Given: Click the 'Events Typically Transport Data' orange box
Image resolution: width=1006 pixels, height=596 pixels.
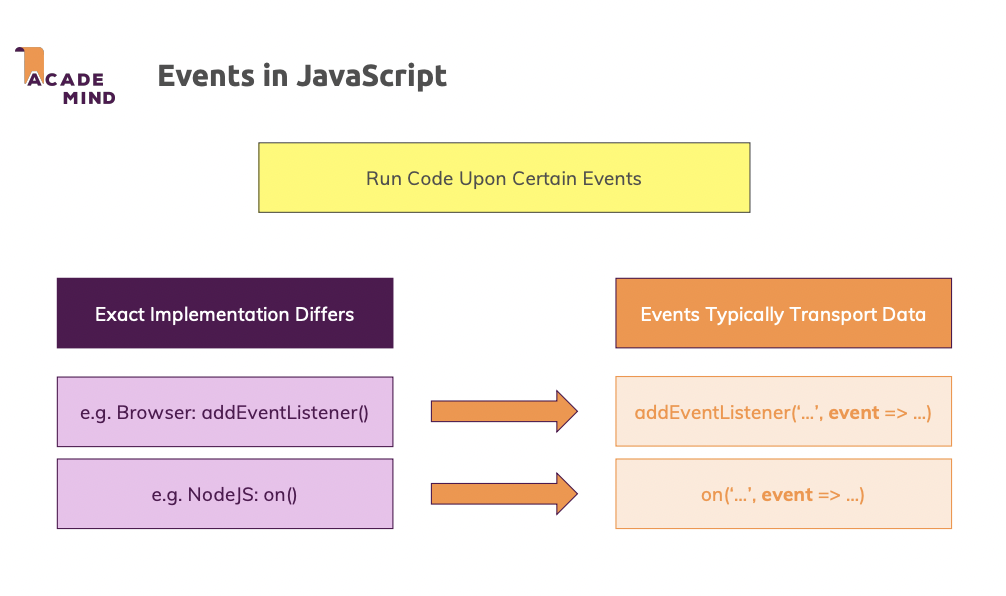Looking at the screenshot, I should (783, 313).
